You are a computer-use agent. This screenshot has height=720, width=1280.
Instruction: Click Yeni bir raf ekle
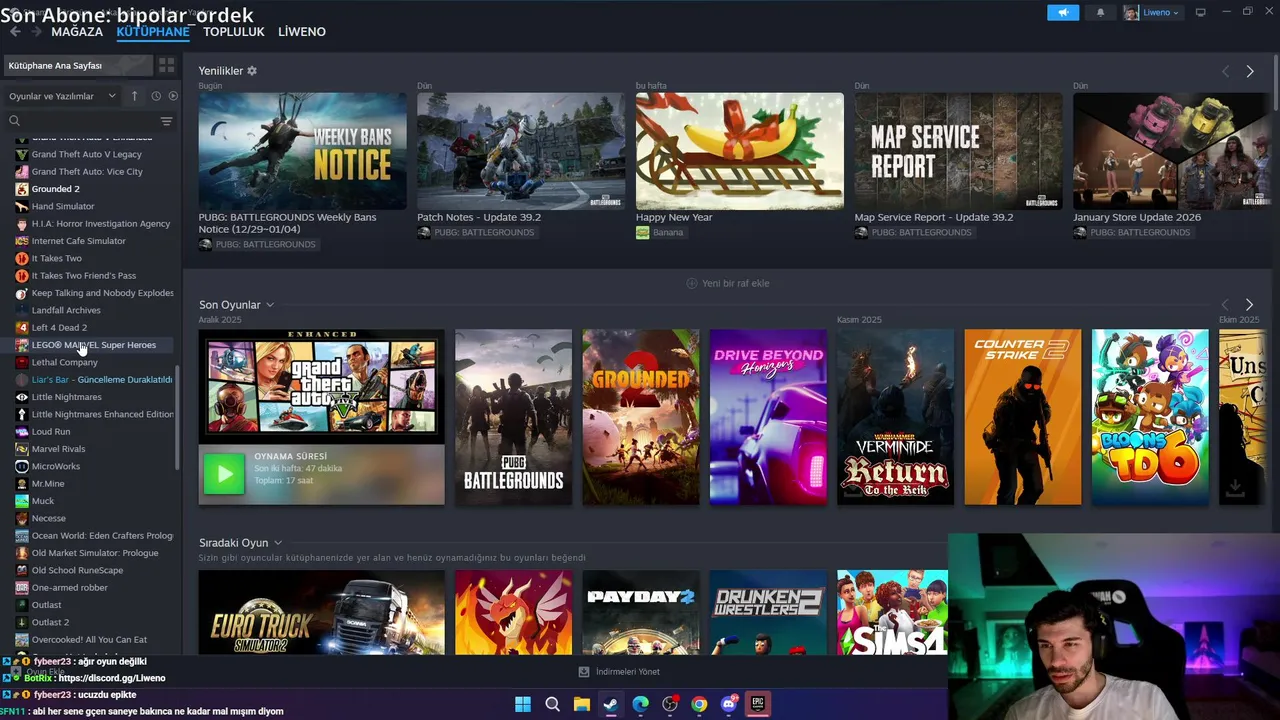[736, 283]
